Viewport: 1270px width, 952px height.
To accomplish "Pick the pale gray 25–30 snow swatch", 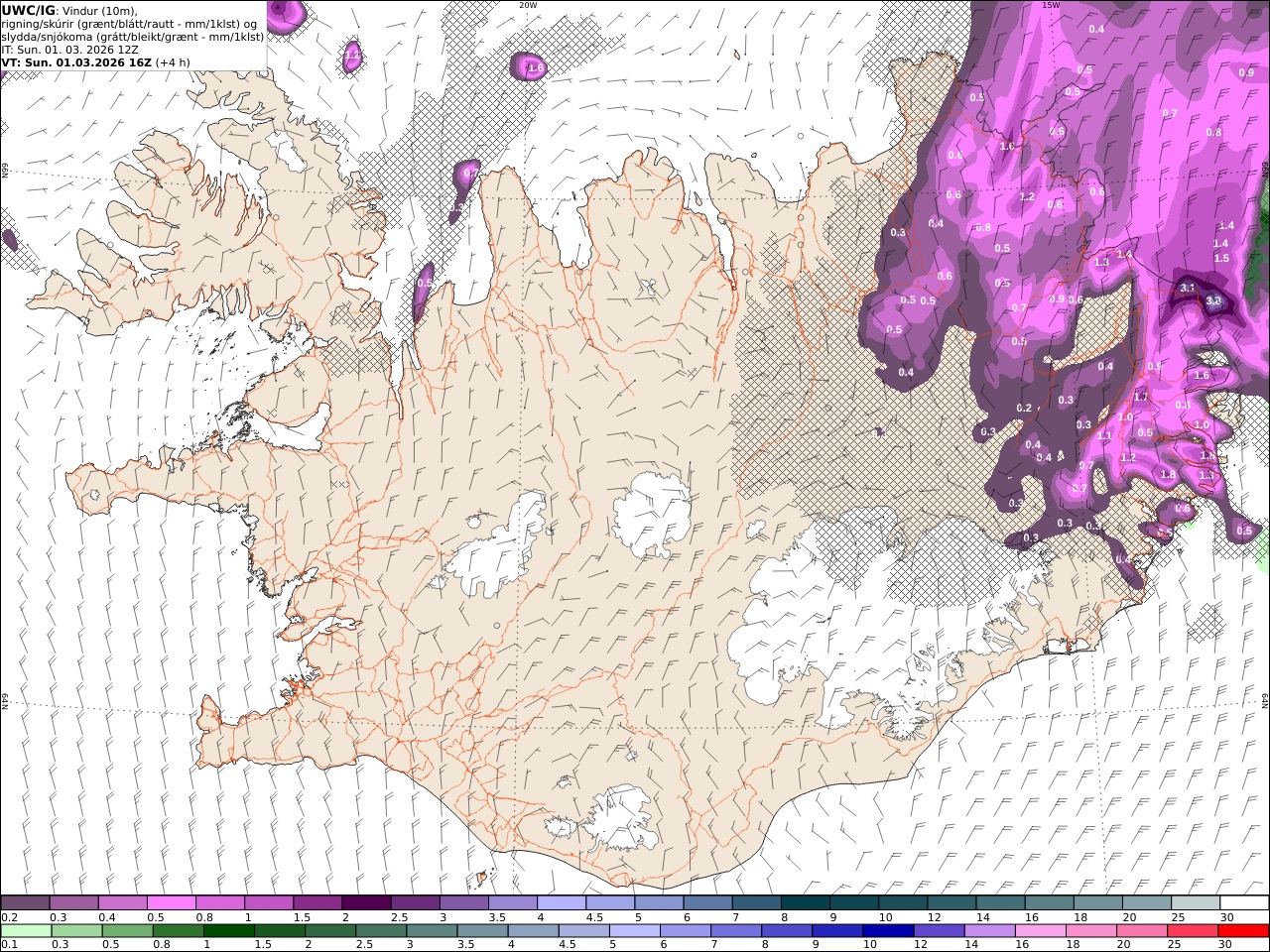I will pyautogui.click(x=1196, y=902).
